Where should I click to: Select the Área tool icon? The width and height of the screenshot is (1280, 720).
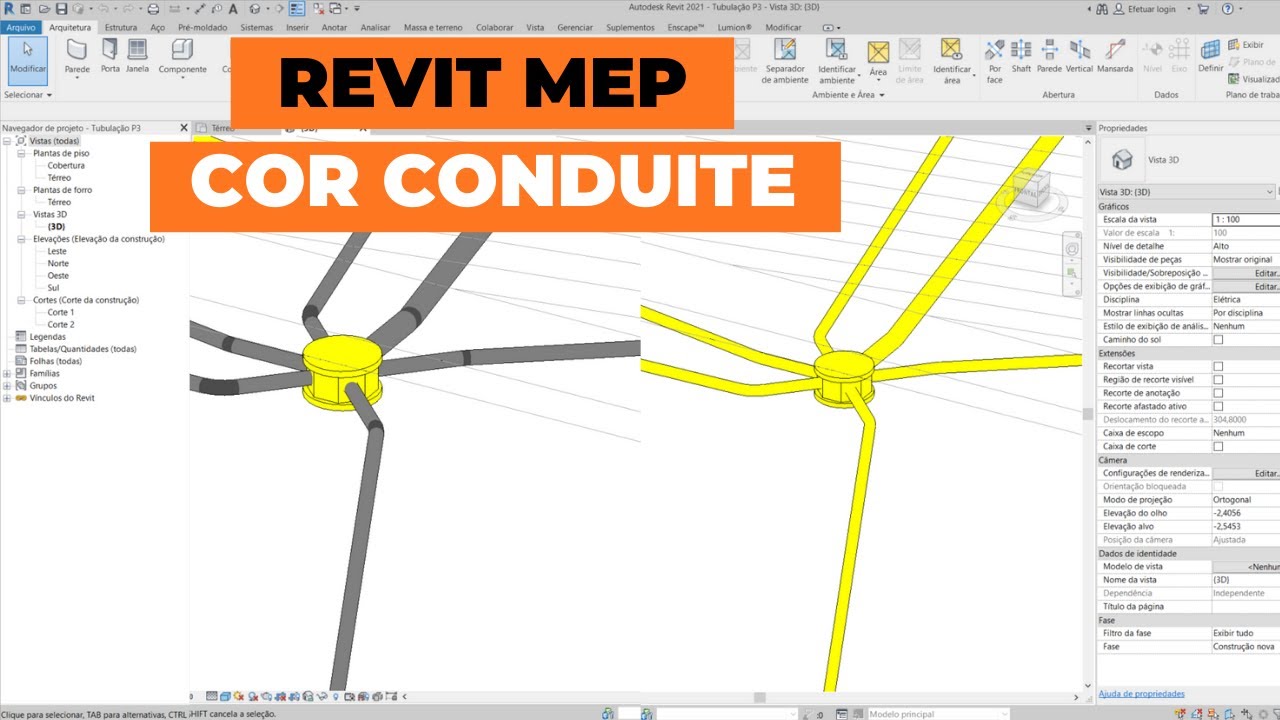click(x=878, y=52)
